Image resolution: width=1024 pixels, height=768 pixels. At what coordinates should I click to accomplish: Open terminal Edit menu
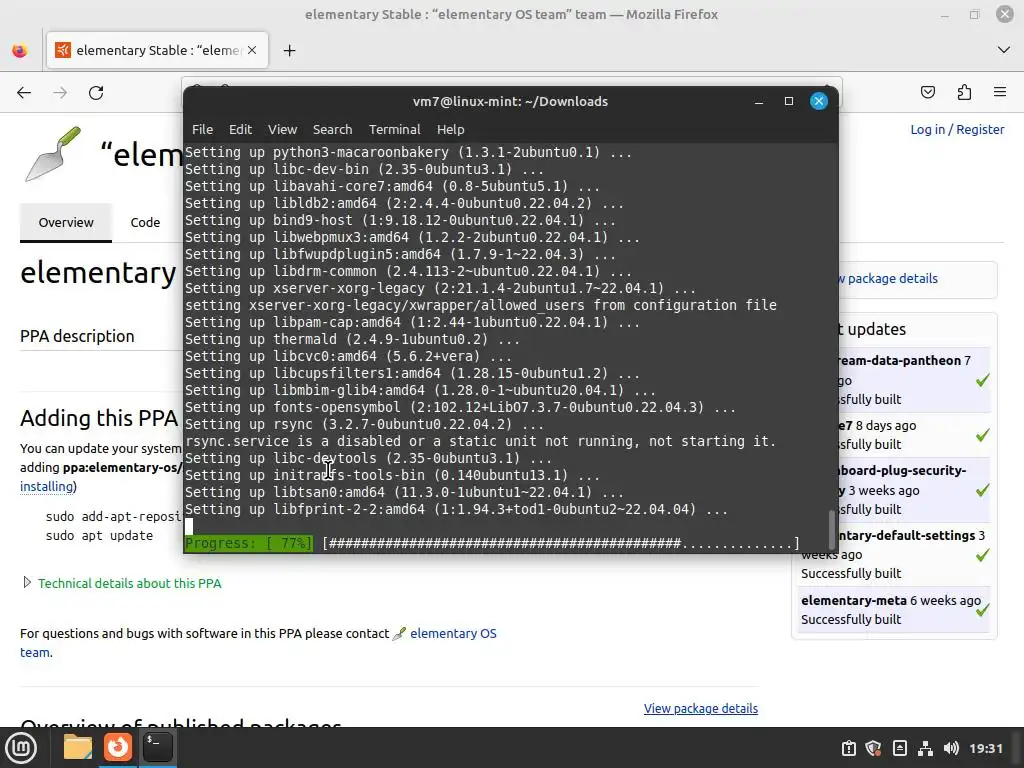240,129
